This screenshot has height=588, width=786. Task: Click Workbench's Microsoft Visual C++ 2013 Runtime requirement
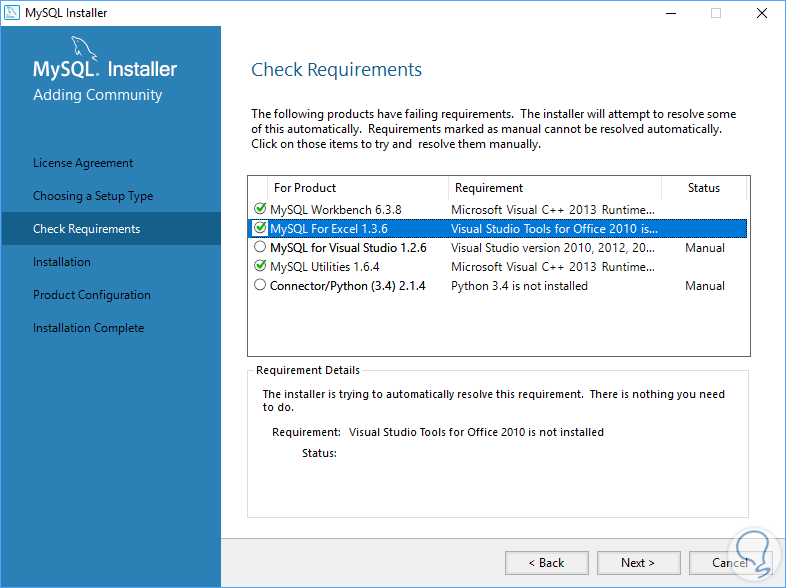[552, 210]
